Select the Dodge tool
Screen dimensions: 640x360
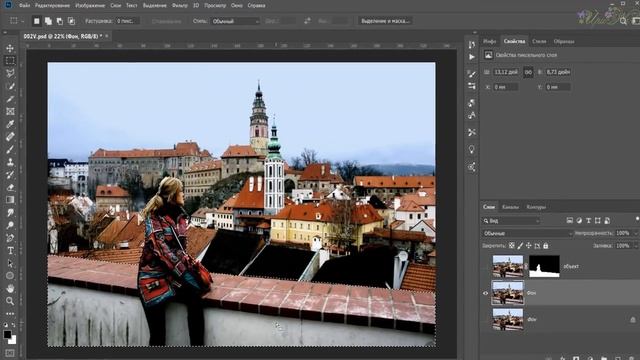point(10,225)
